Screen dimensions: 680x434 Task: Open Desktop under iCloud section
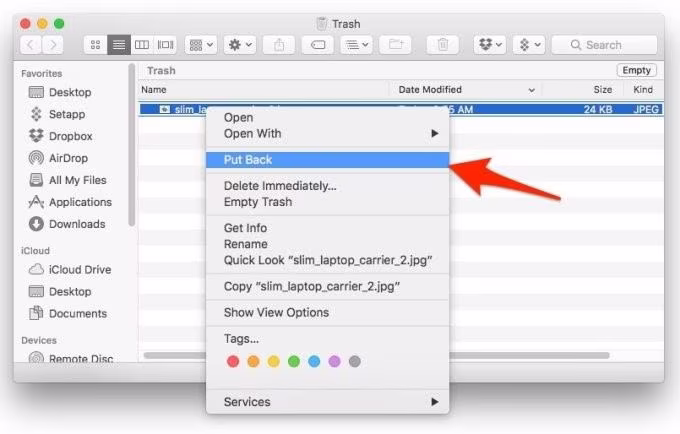pos(60,291)
